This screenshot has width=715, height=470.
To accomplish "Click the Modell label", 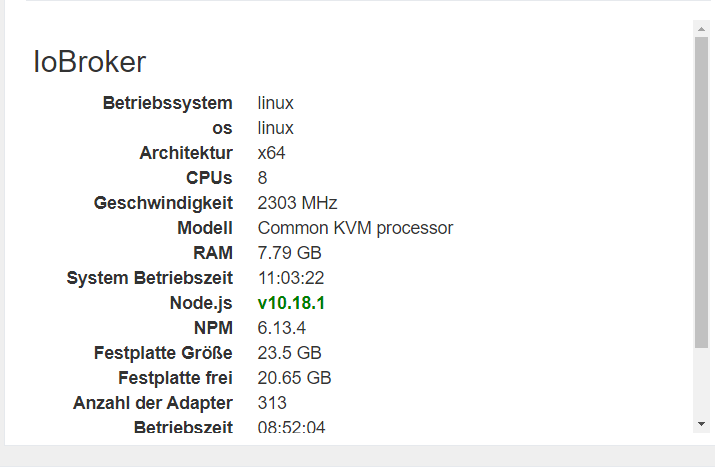I will pos(205,228).
